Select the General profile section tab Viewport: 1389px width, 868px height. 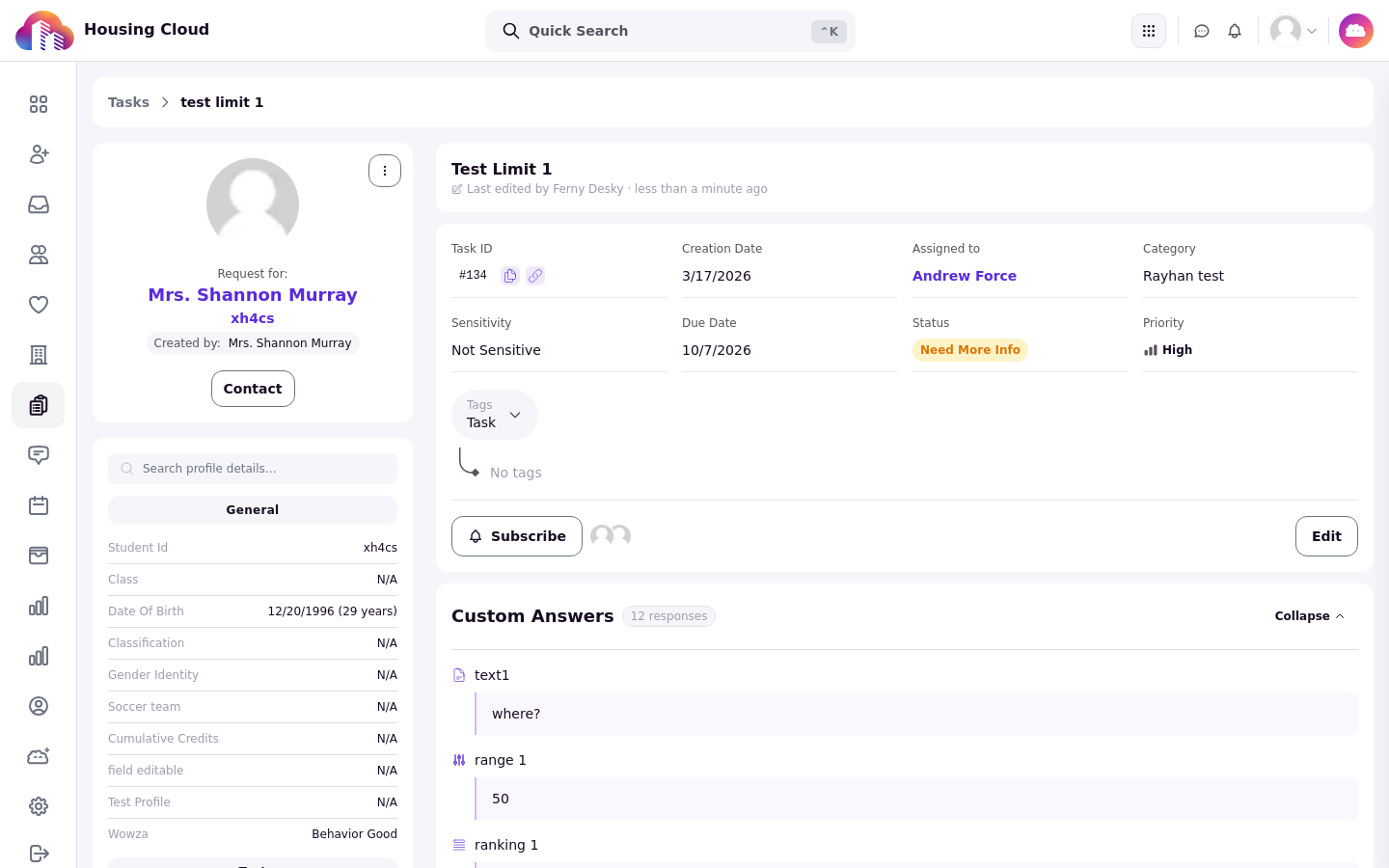(x=253, y=510)
